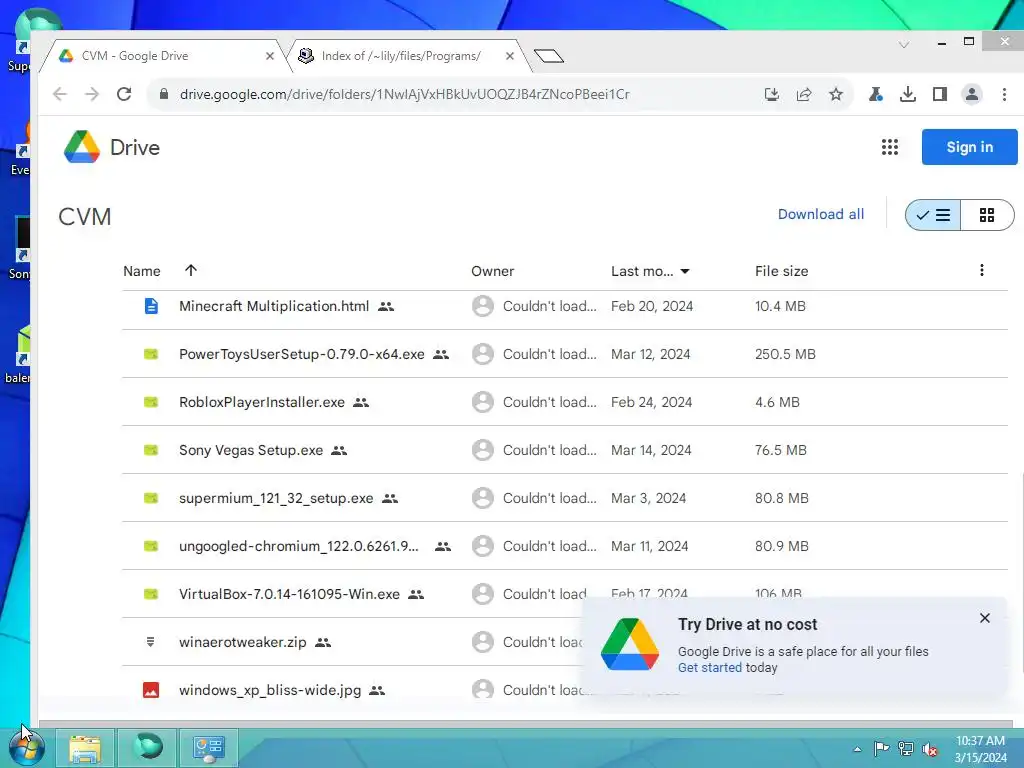Click the Mar 14, 2024 date cell

650,450
